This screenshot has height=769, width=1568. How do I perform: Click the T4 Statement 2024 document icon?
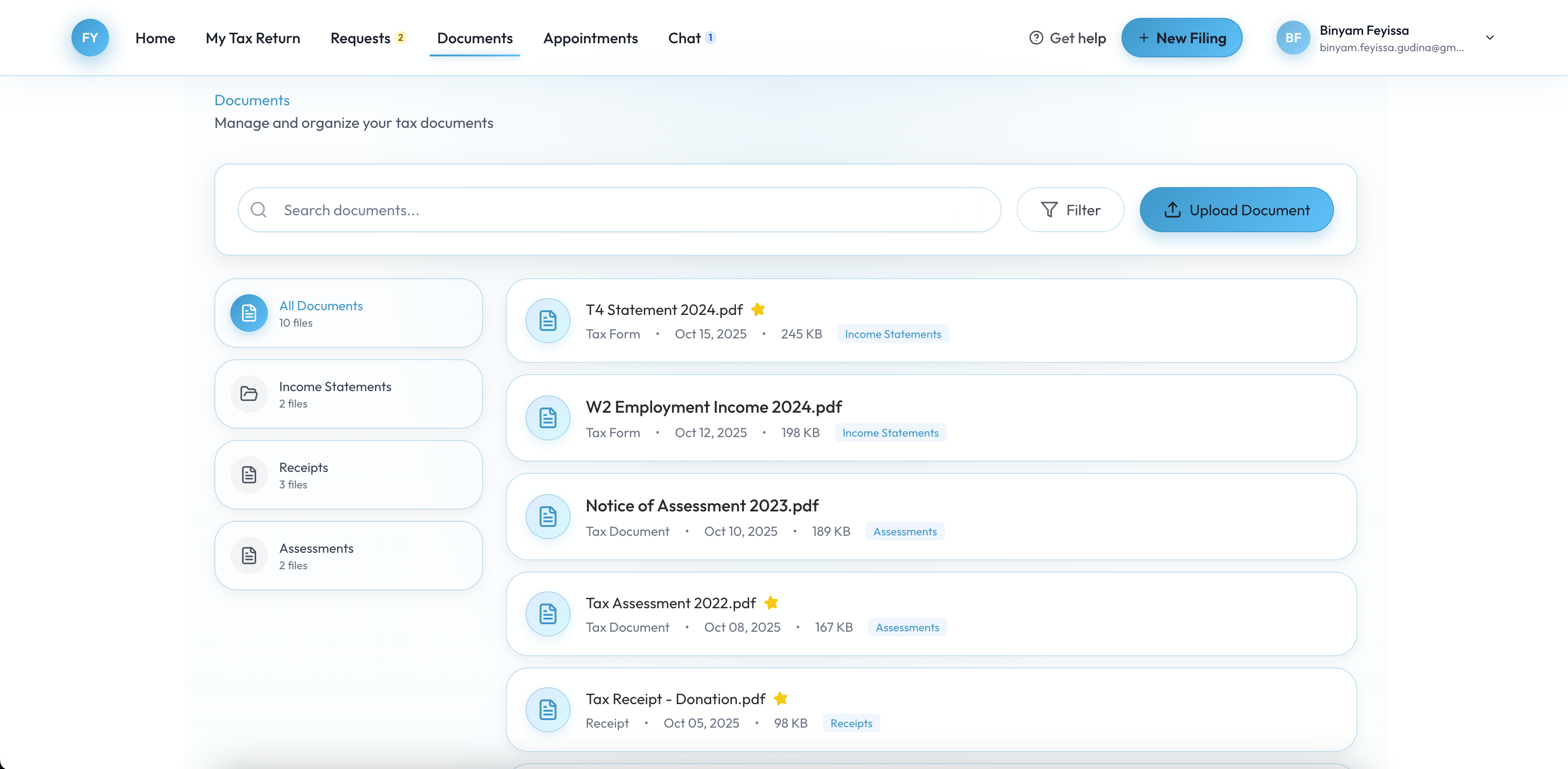(x=548, y=320)
